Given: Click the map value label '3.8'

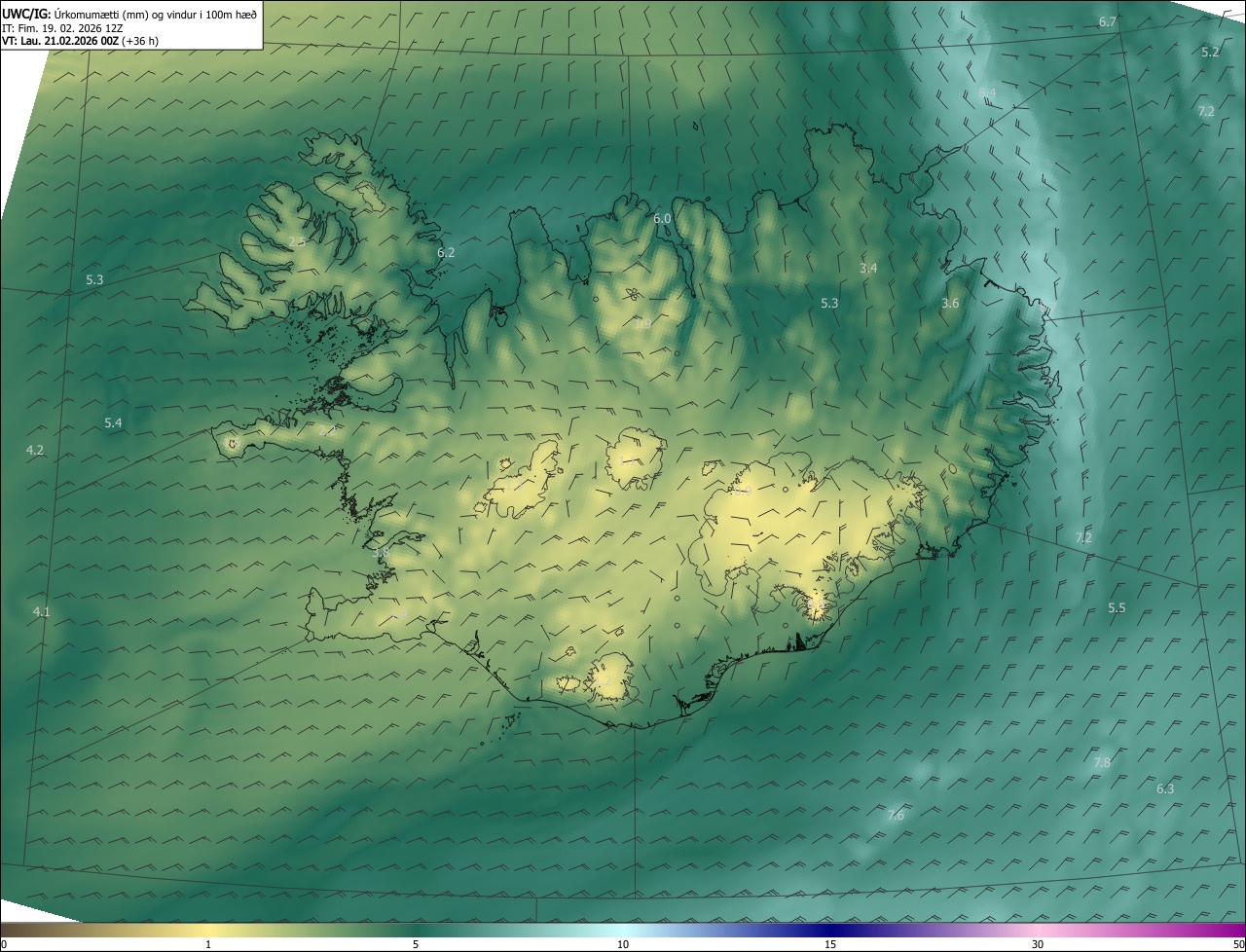Looking at the screenshot, I should 381,552.
